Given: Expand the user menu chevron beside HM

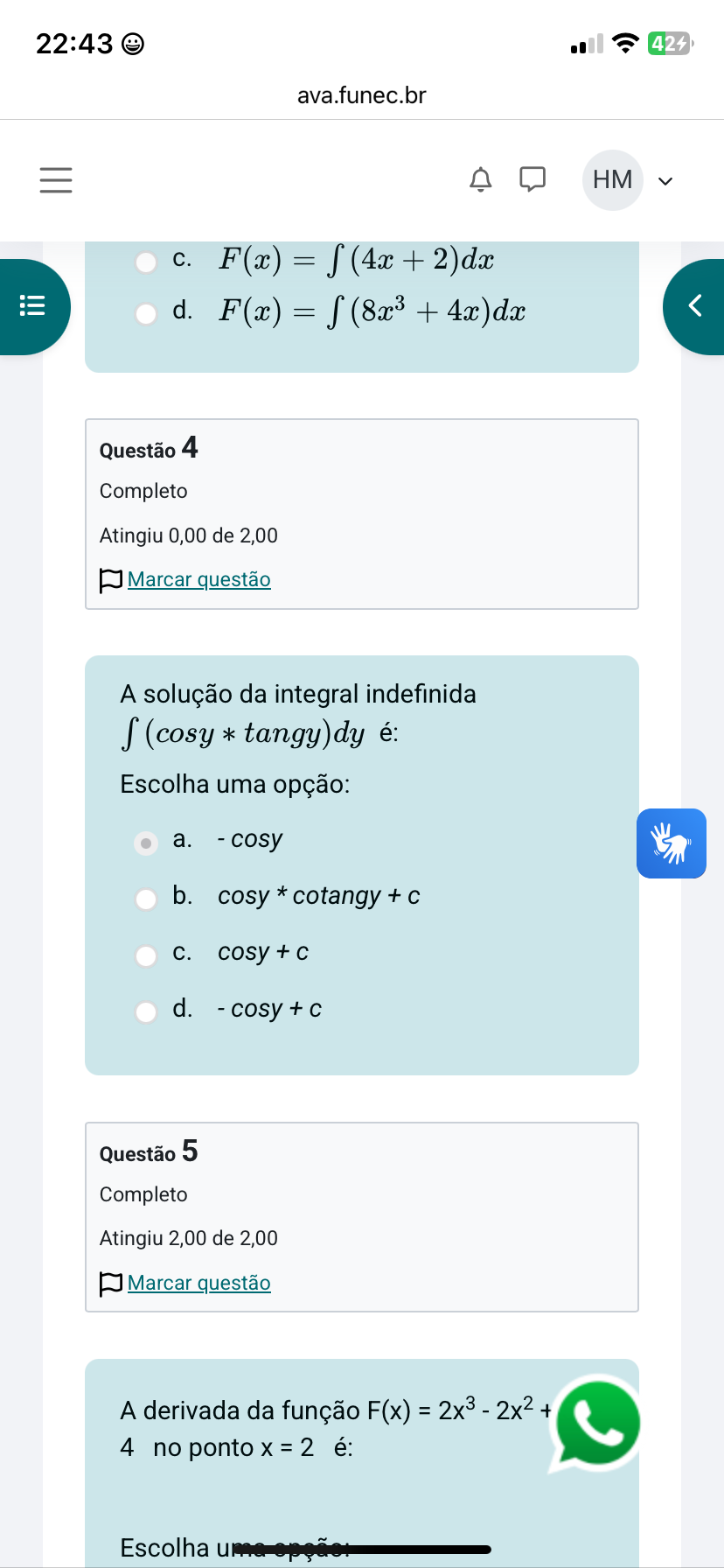Looking at the screenshot, I should [x=665, y=181].
